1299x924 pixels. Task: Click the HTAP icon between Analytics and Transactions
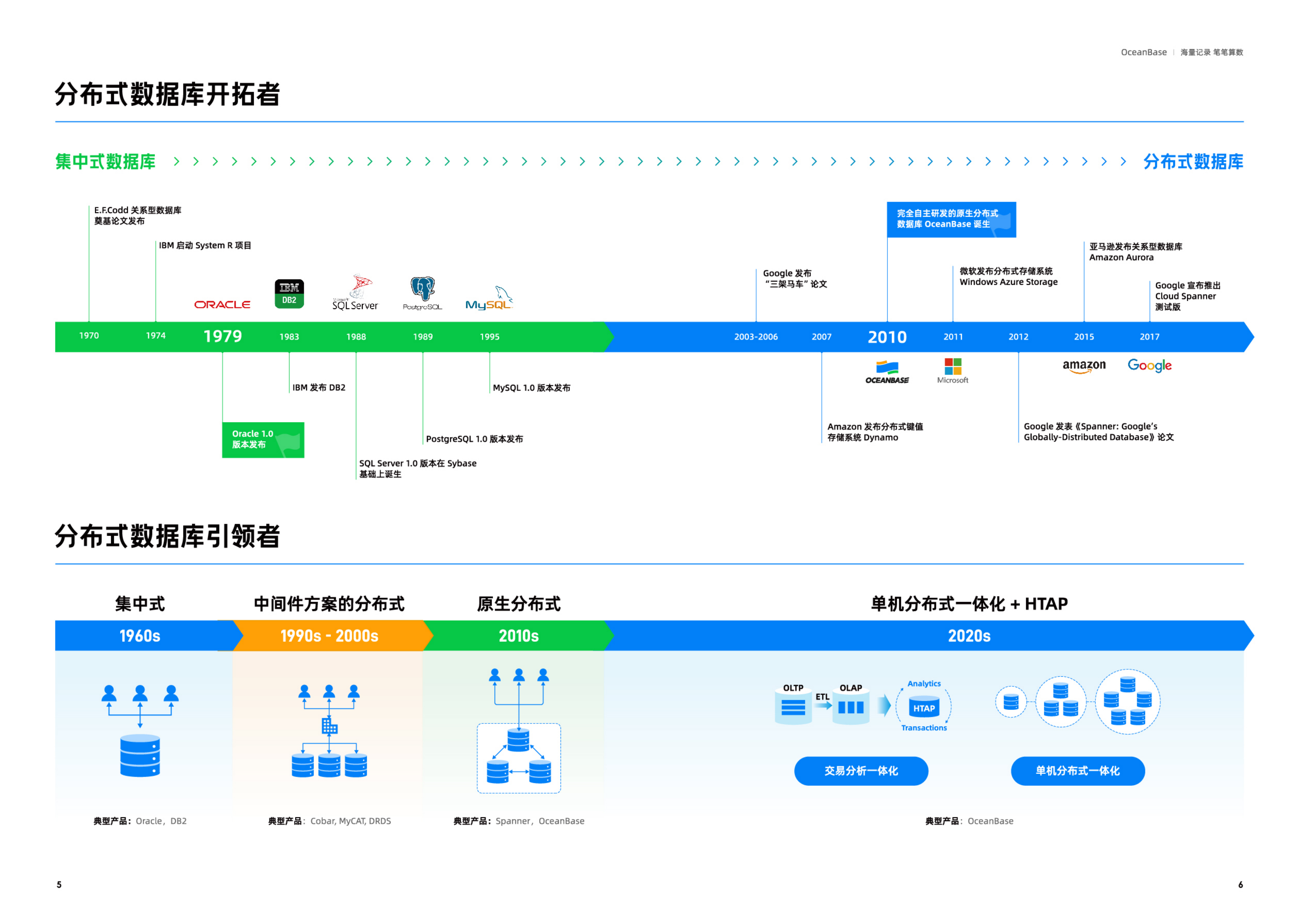924,707
